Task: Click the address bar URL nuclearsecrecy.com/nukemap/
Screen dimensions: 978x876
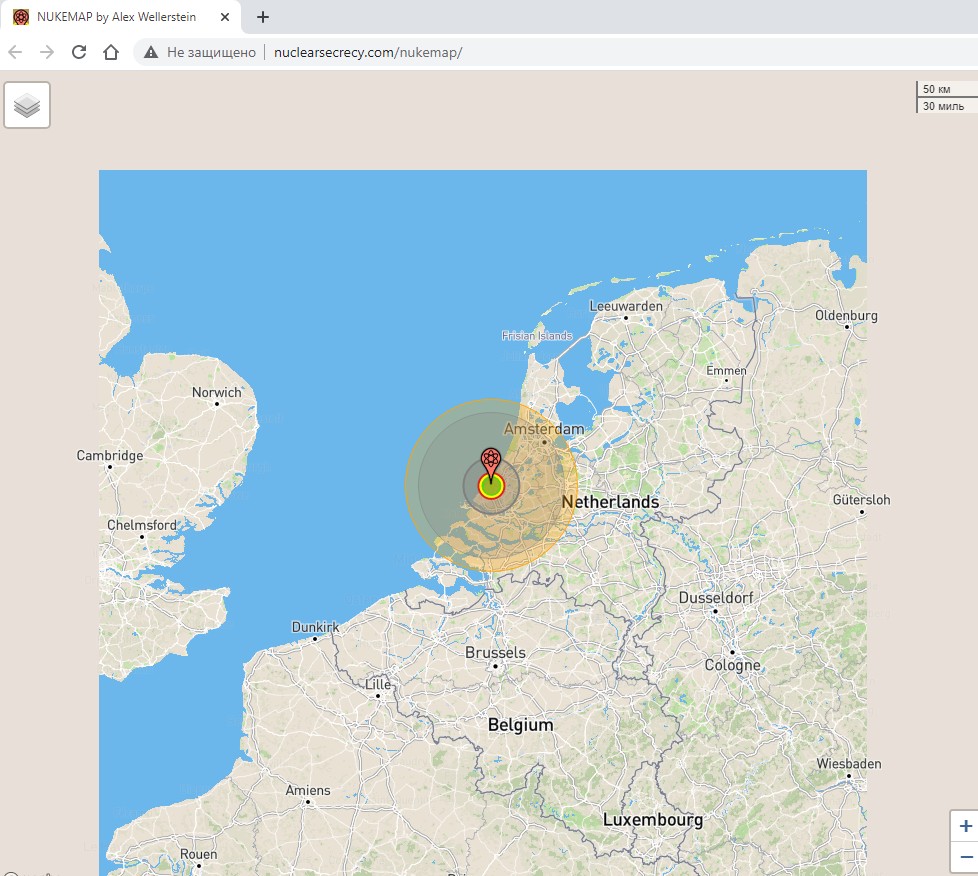Action: click(368, 52)
